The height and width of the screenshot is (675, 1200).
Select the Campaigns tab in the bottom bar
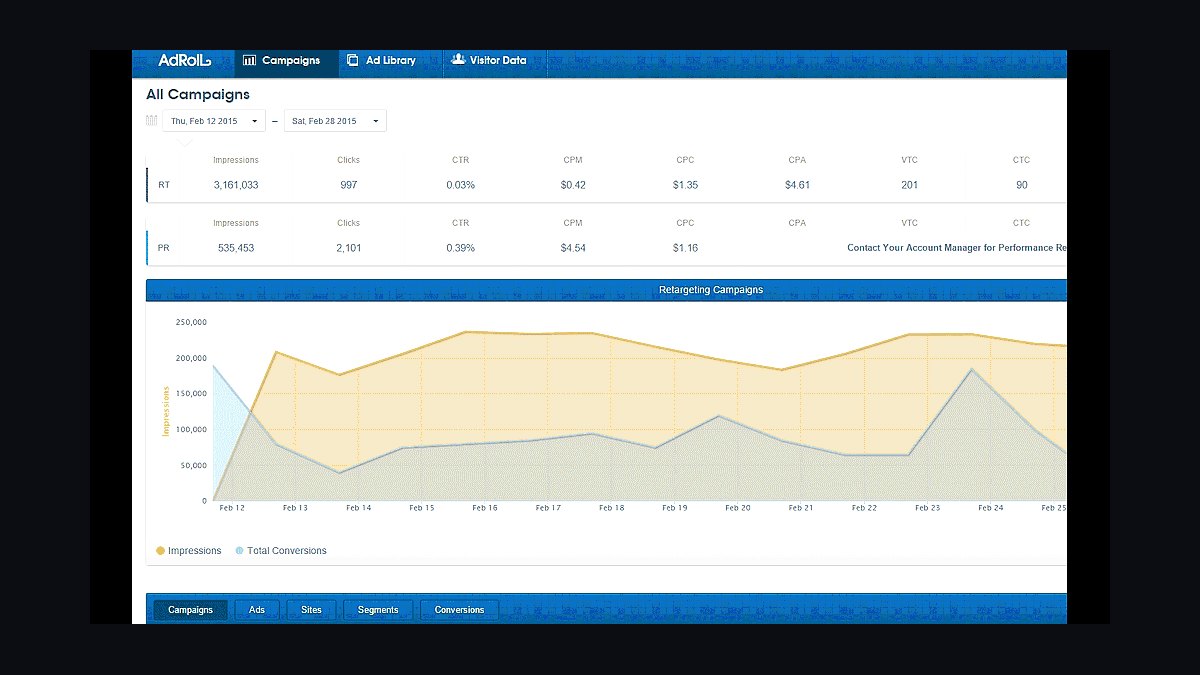(x=190, y=610)
